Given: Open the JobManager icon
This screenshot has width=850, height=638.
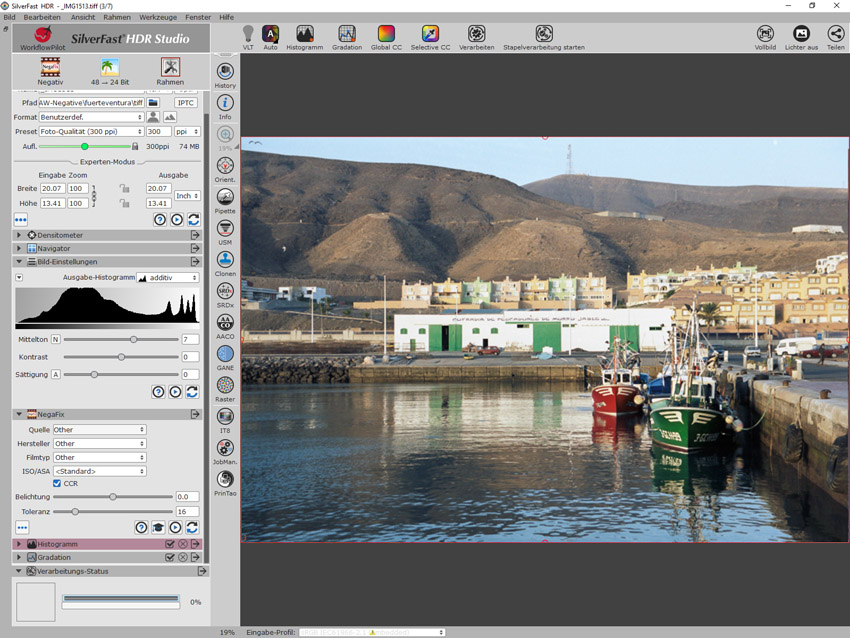Looking at the screenshot, I should point(225,449).
